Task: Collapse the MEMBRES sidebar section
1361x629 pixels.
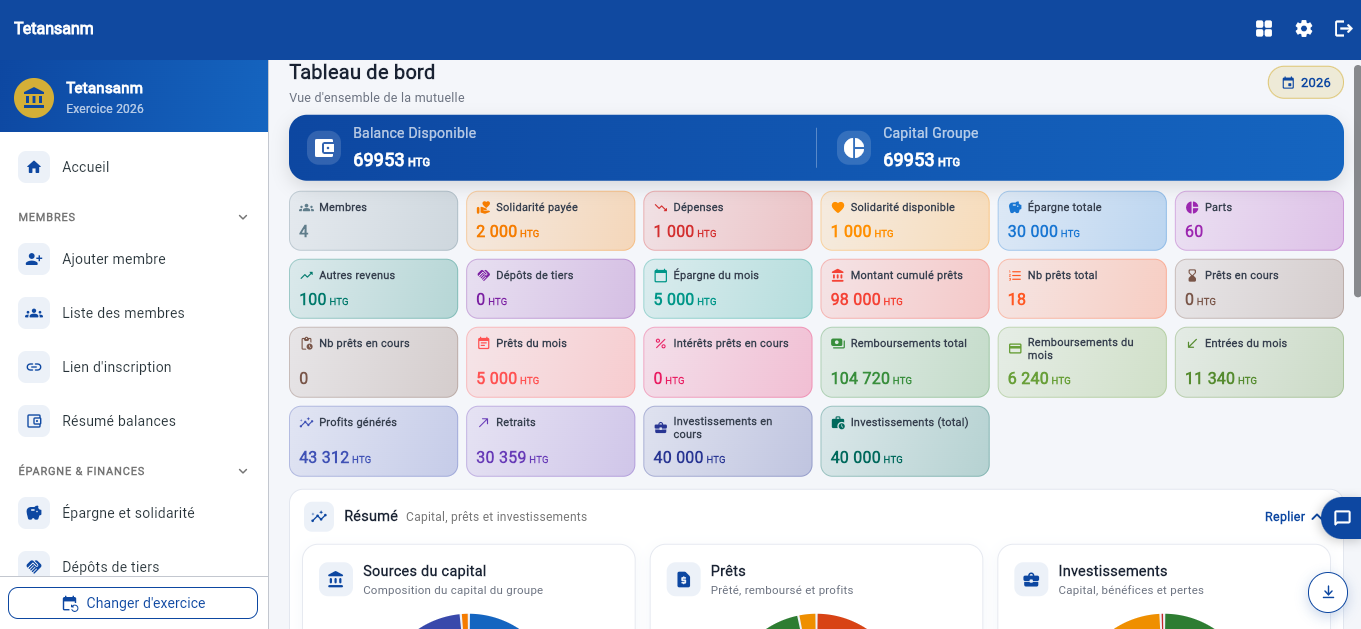Action: click(243, 217)
